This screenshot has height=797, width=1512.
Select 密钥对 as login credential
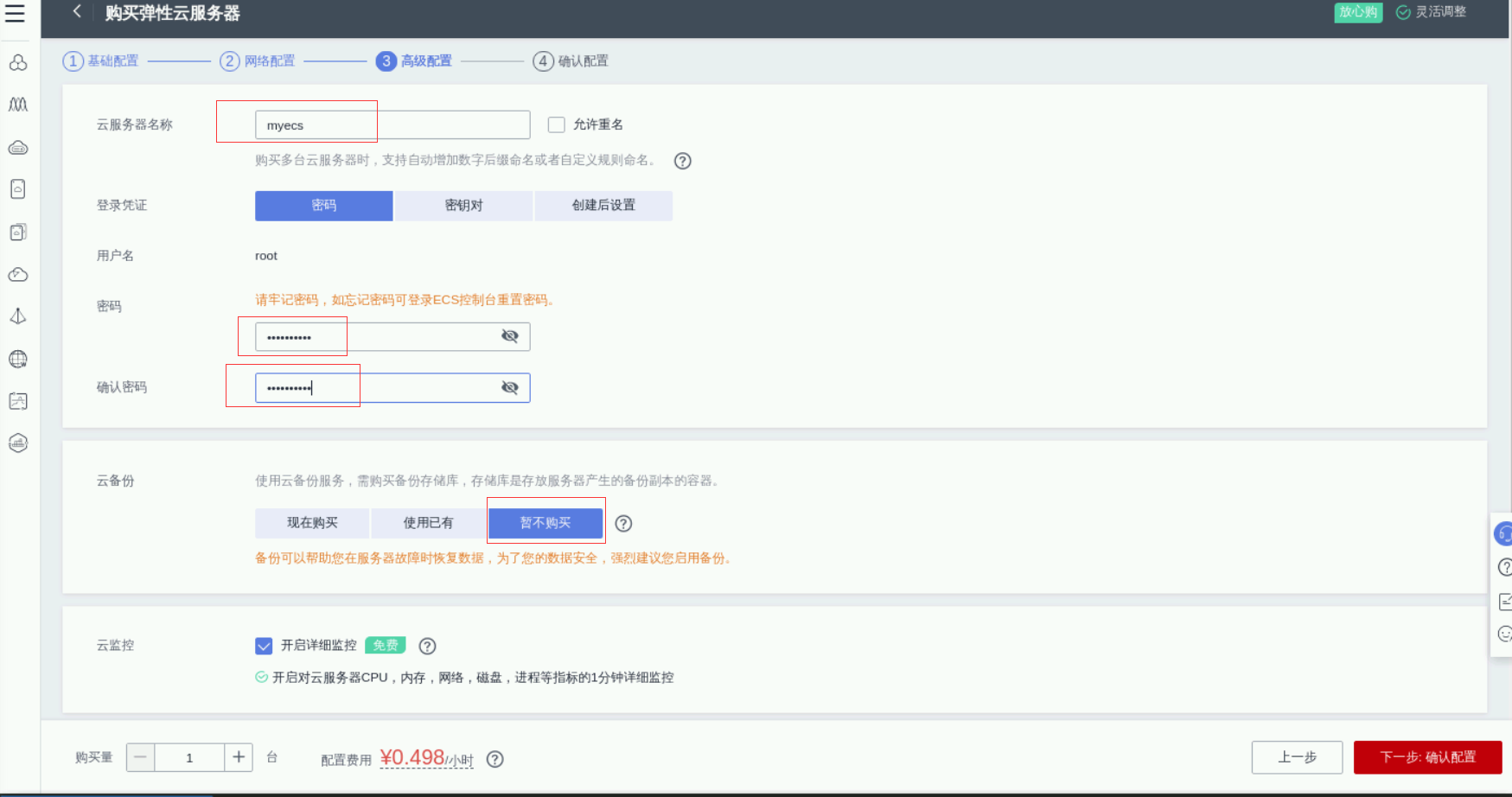464,206
